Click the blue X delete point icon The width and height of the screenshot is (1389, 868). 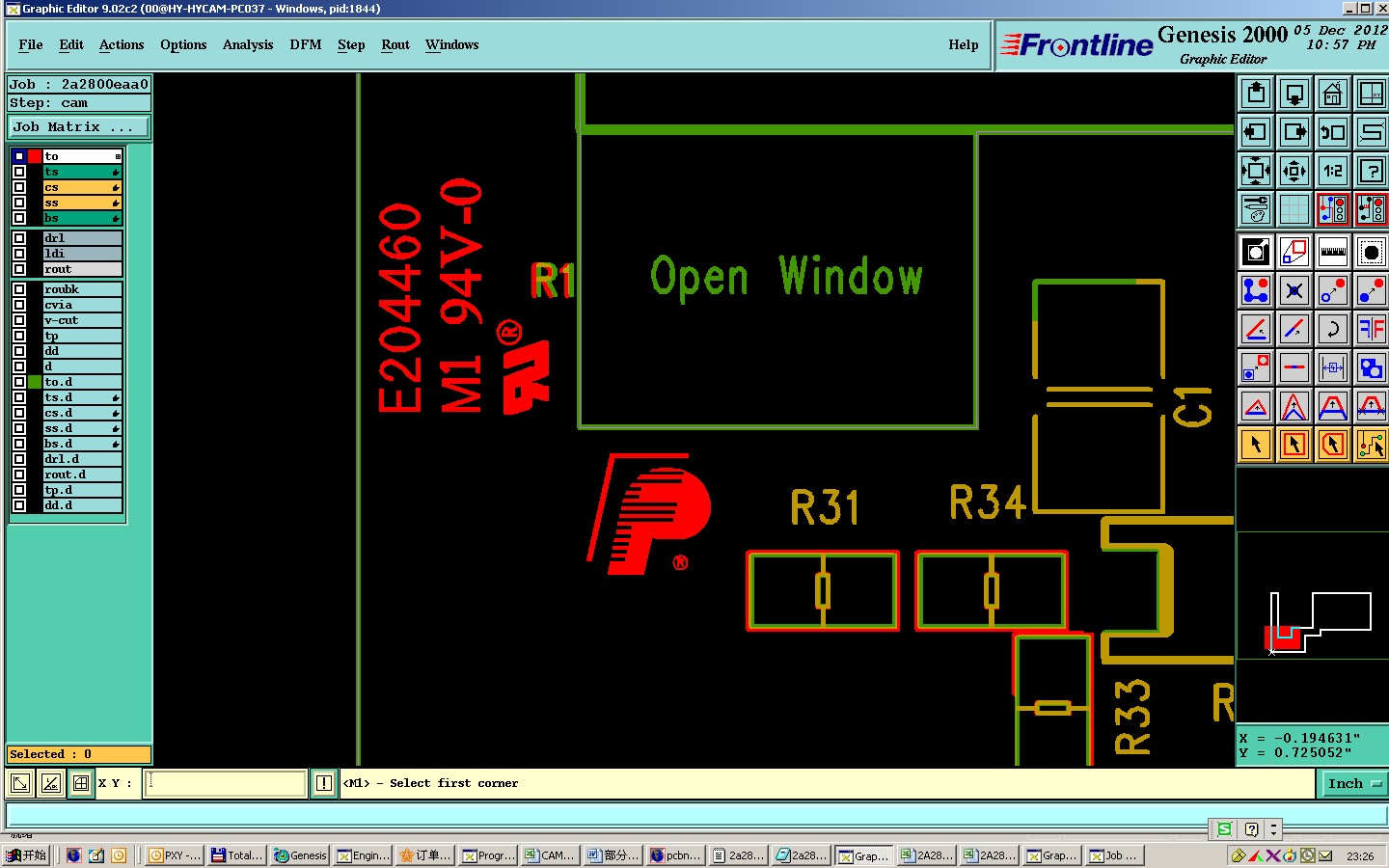pos(1294,290)
